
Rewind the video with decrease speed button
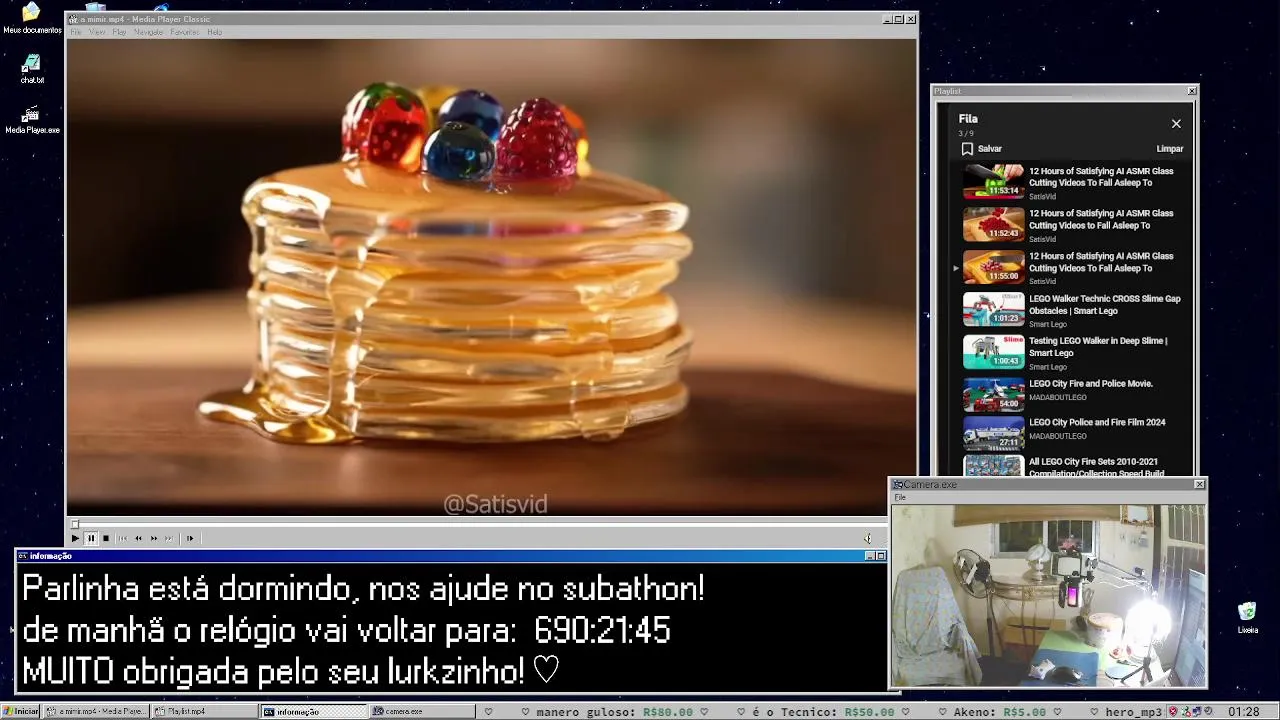[138, 538]
